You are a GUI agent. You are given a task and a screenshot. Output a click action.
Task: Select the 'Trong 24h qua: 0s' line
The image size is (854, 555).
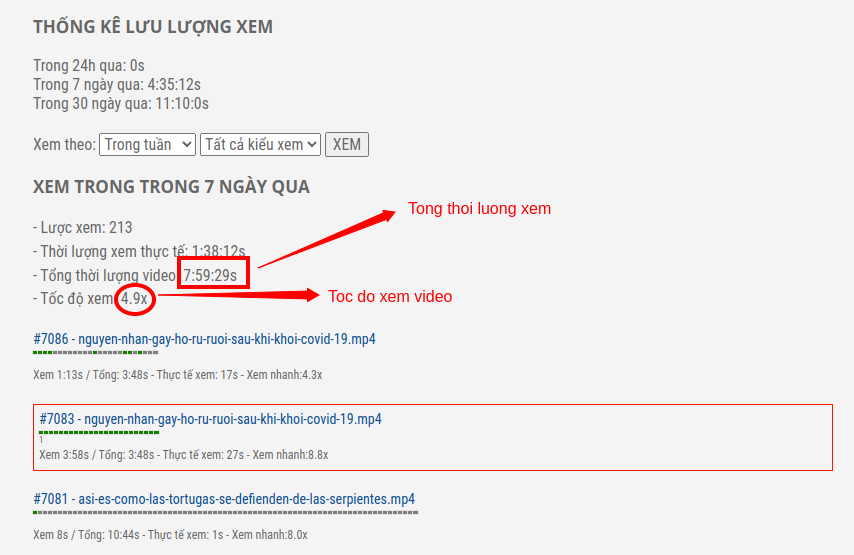89,66
